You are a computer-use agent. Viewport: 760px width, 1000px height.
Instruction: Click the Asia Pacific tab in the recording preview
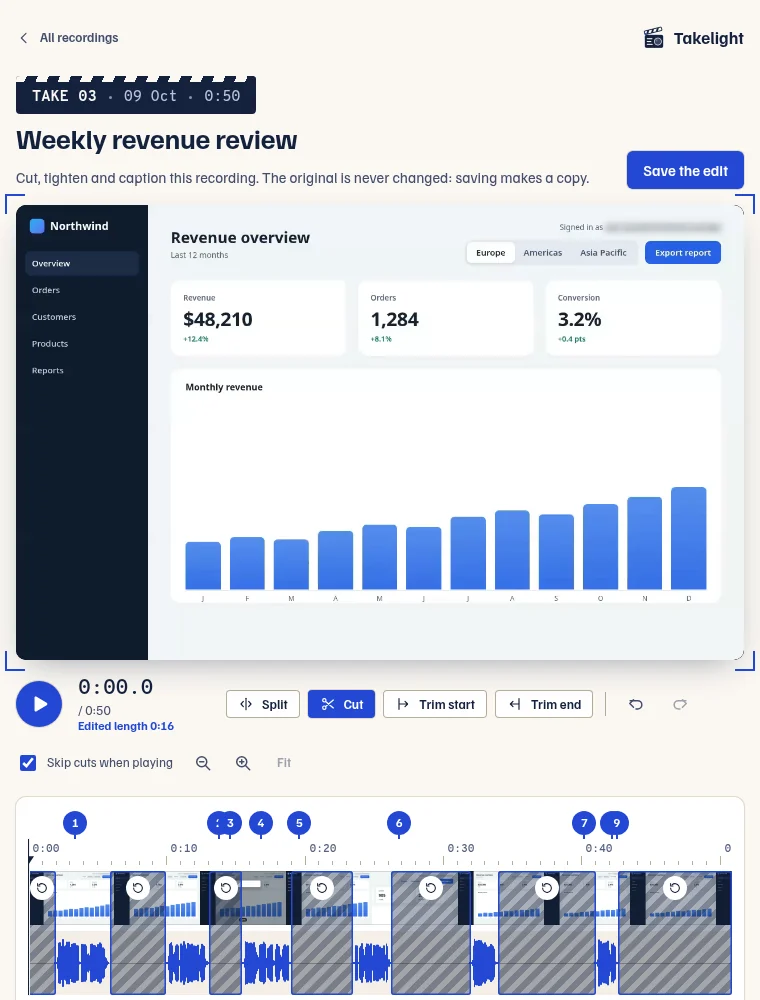[x=603, y=253]
